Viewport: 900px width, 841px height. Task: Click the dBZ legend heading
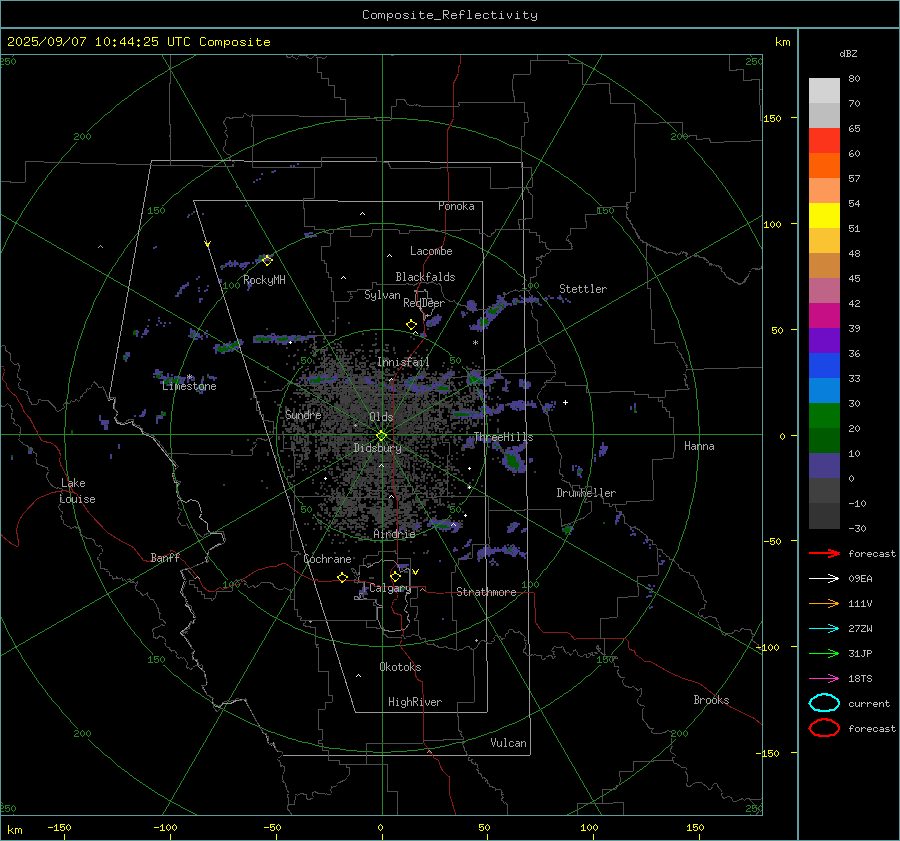tap(848, 53)
